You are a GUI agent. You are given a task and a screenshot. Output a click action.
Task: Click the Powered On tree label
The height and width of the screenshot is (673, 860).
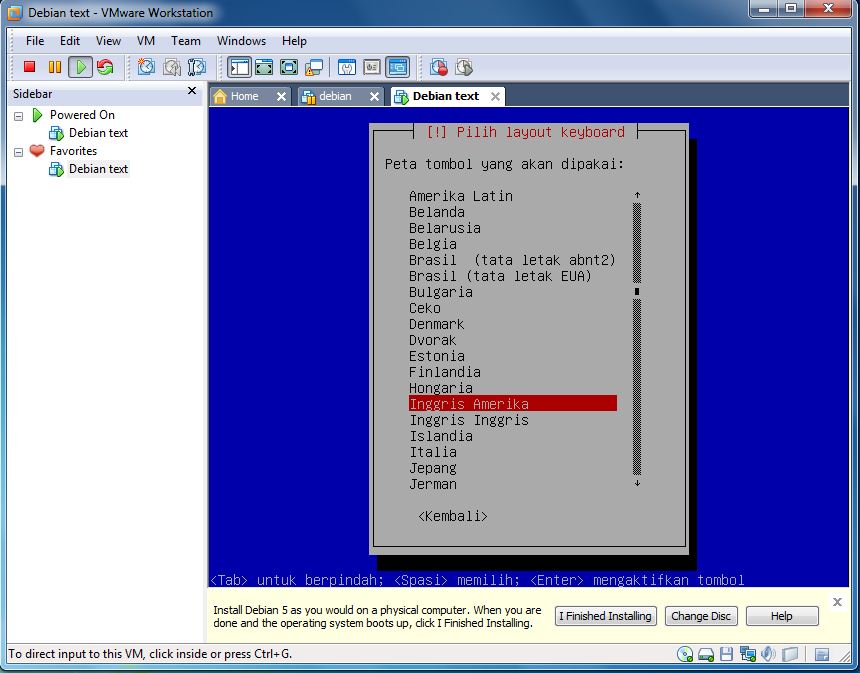pos(82,115)
